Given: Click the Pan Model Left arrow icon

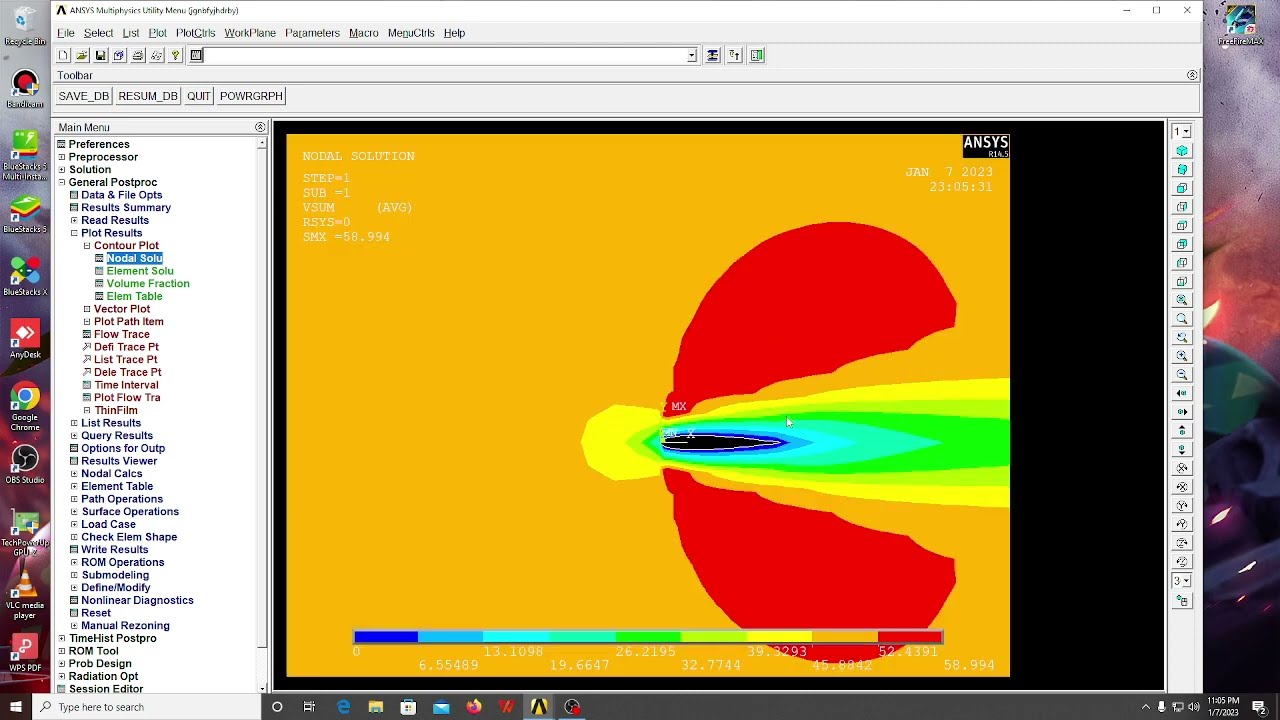Looking at the screenshot, I should (x=1182, y=393).
